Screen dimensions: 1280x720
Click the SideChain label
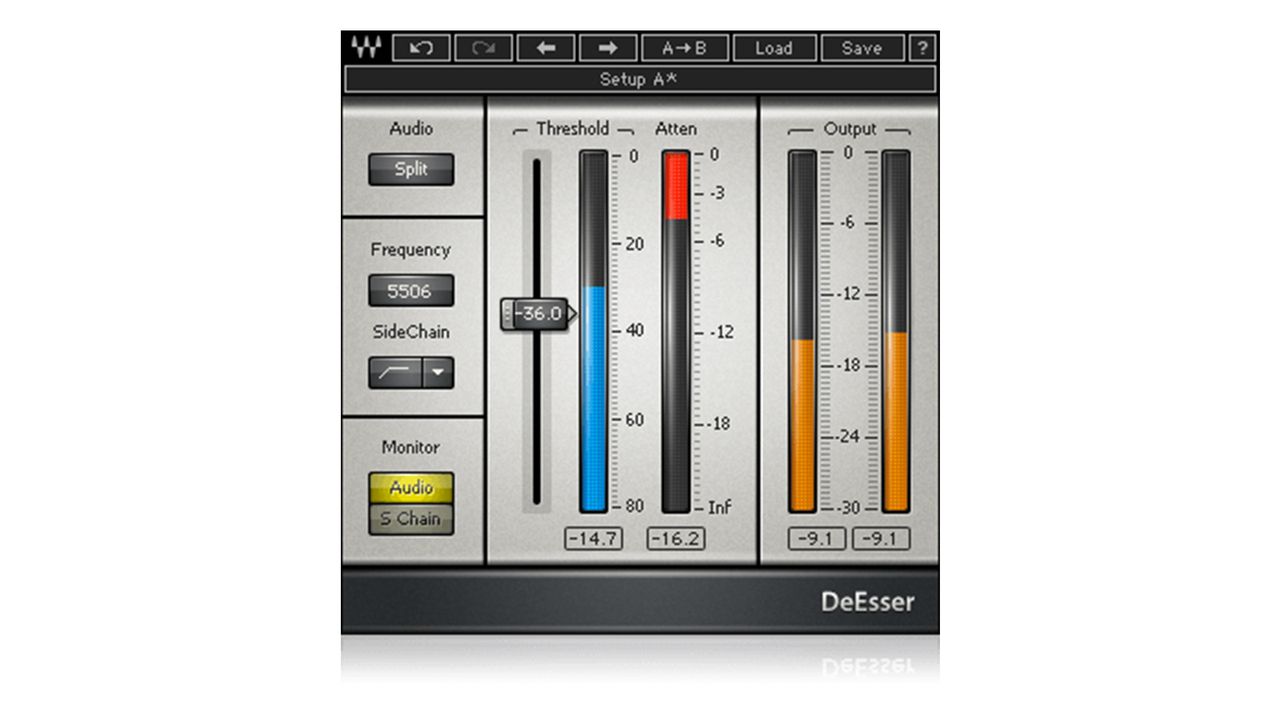(411, 332)
